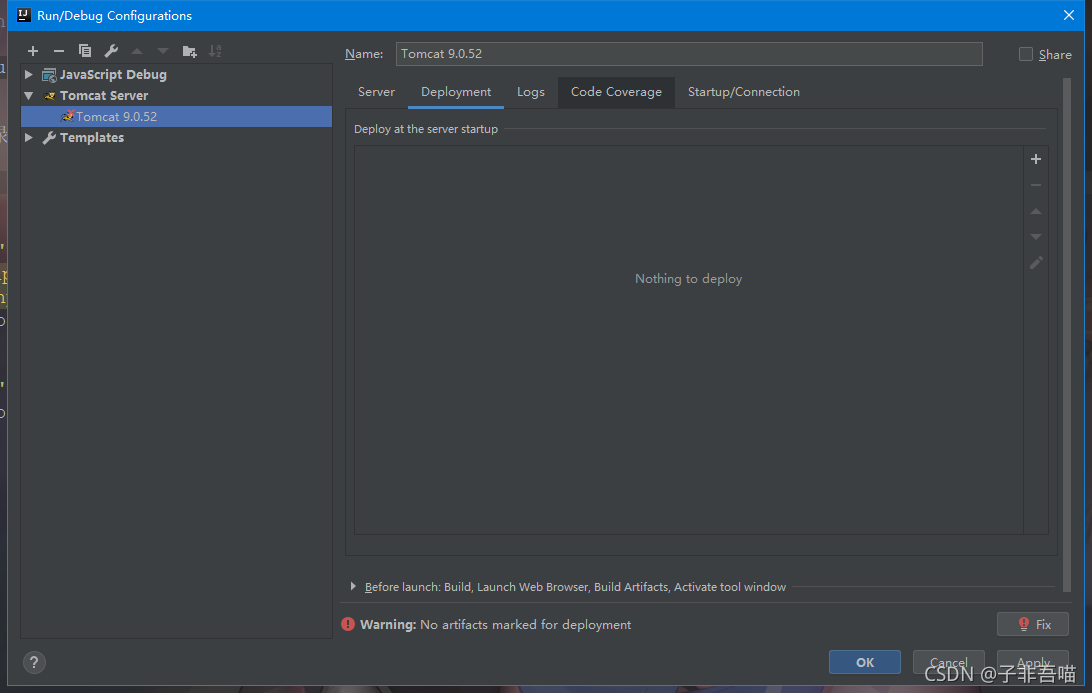Image resolution: width=1092 pixels, height=693 pixels.
Task: Move configuration down arrow in left toolbar
Action: [x=163, y=51]
